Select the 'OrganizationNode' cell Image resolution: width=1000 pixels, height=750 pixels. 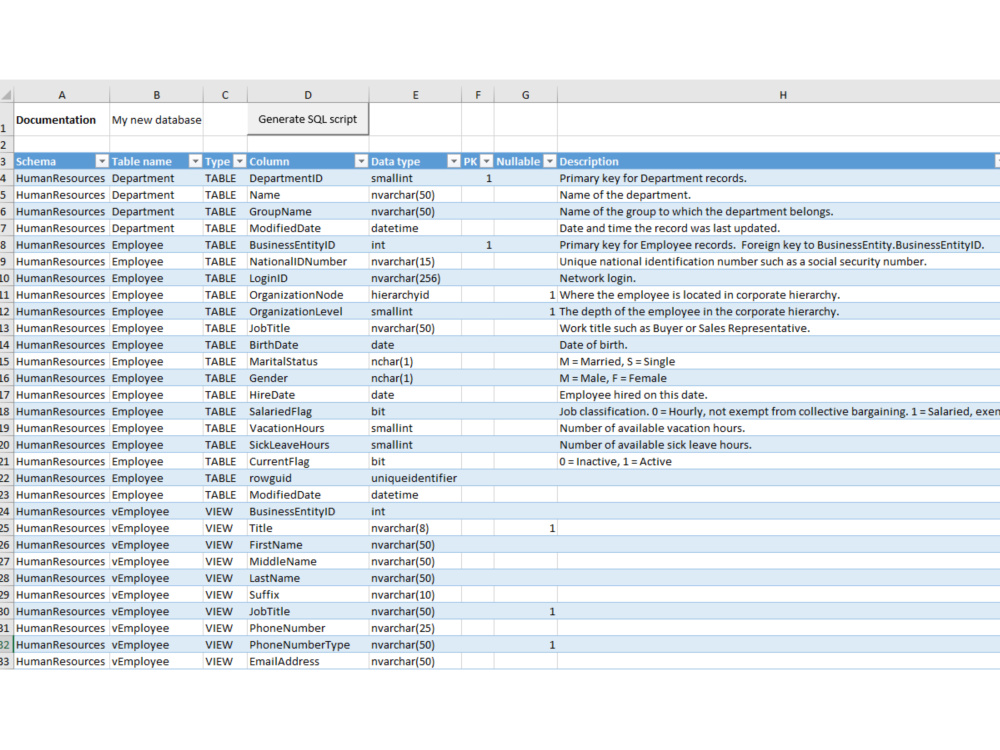(308, 295)
